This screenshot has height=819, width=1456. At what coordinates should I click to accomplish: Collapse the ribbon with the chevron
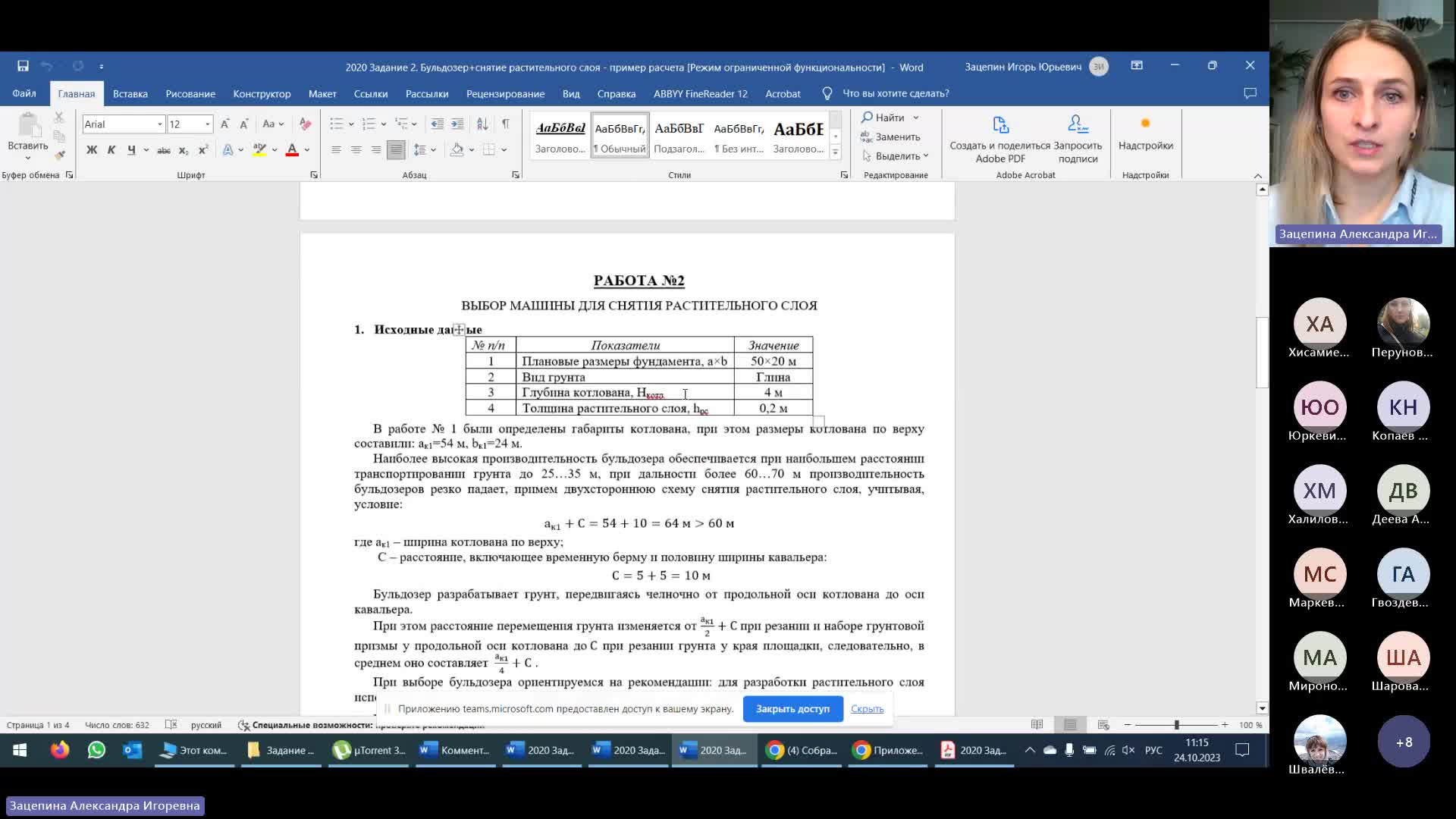(x=1258, y=176)
